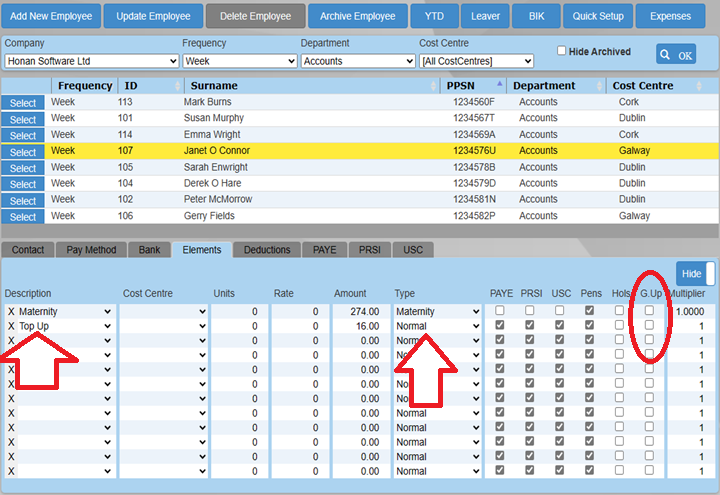
Task: Click the Hide button in elements panel
Action: 690,274
